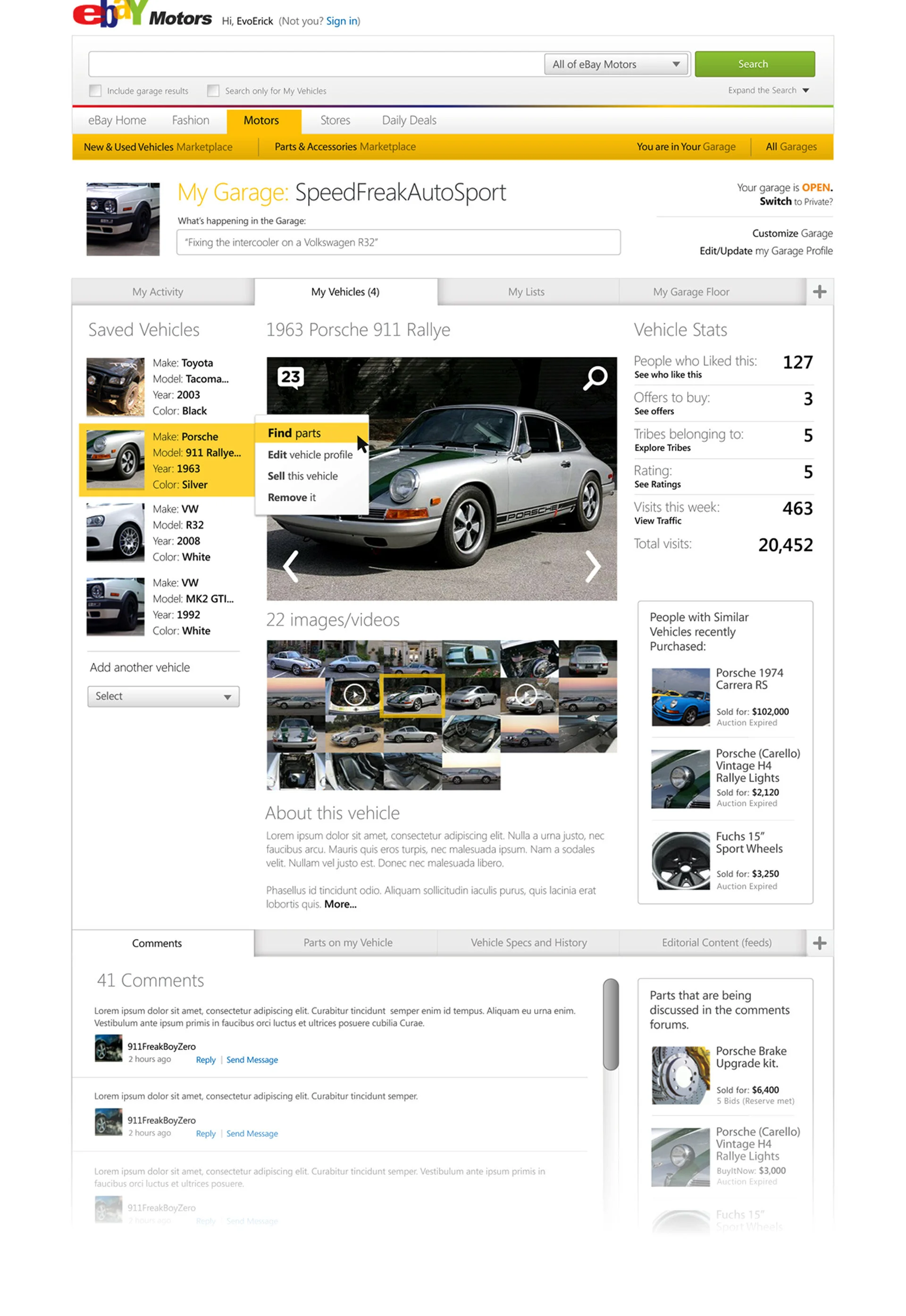Select the Toyota Tacoma saved vehicle thumbnail
Image resolution: width=906 pixels, height=1316 pixels.
click(x=115, y=387)
